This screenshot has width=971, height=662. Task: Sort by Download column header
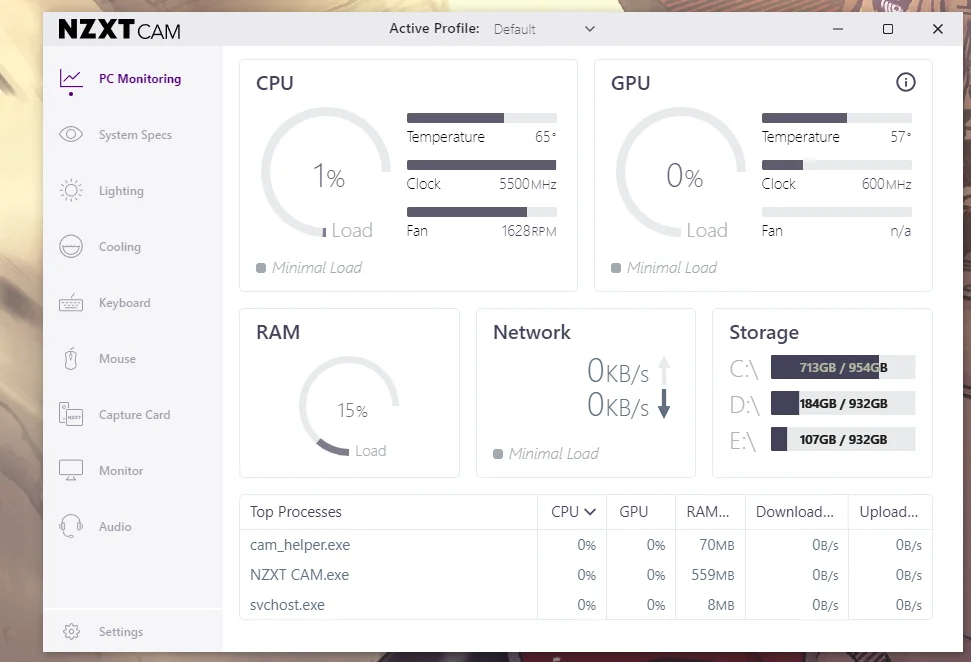[795, 512]
